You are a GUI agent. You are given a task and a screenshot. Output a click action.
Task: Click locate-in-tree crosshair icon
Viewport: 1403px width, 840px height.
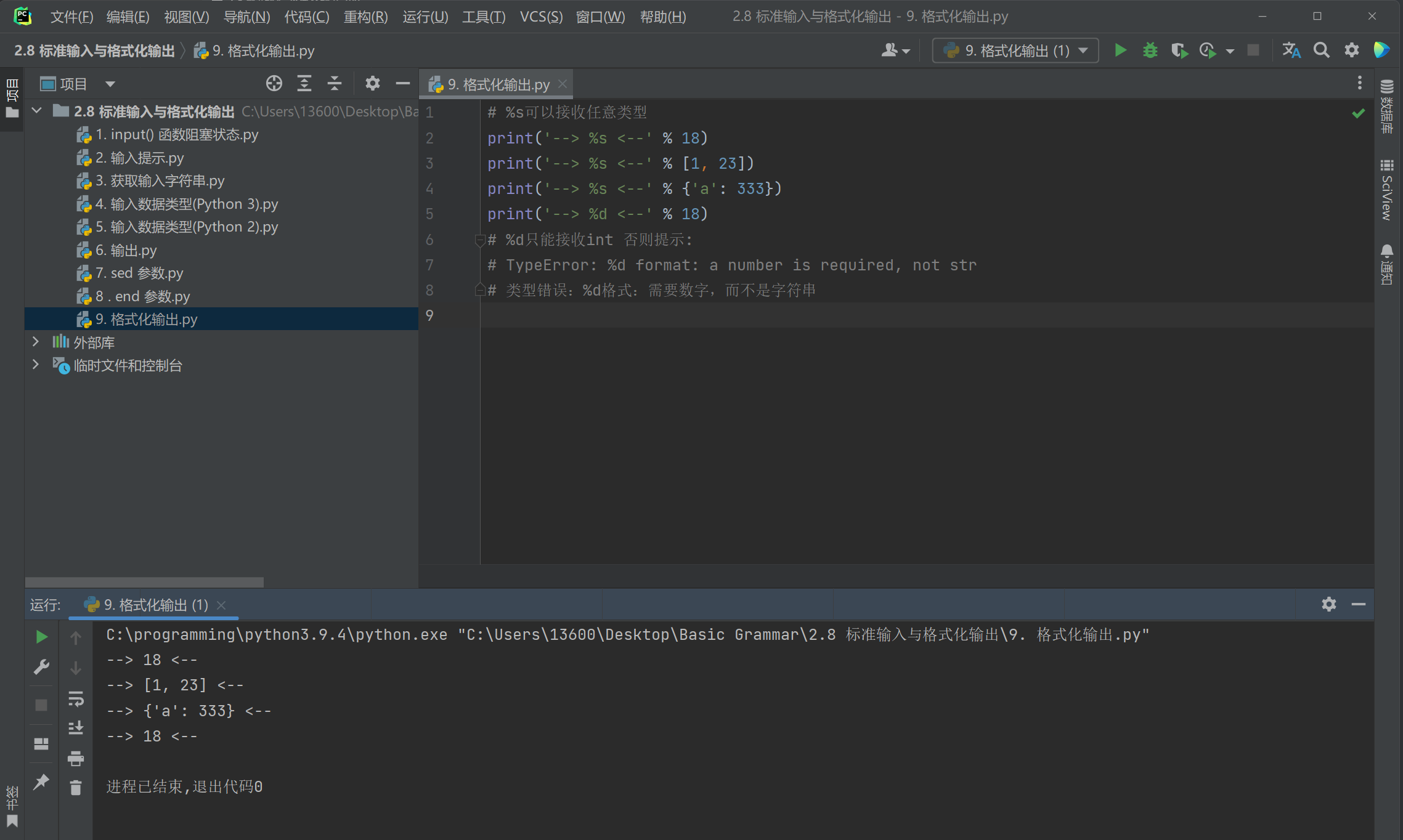pos(274,83)
